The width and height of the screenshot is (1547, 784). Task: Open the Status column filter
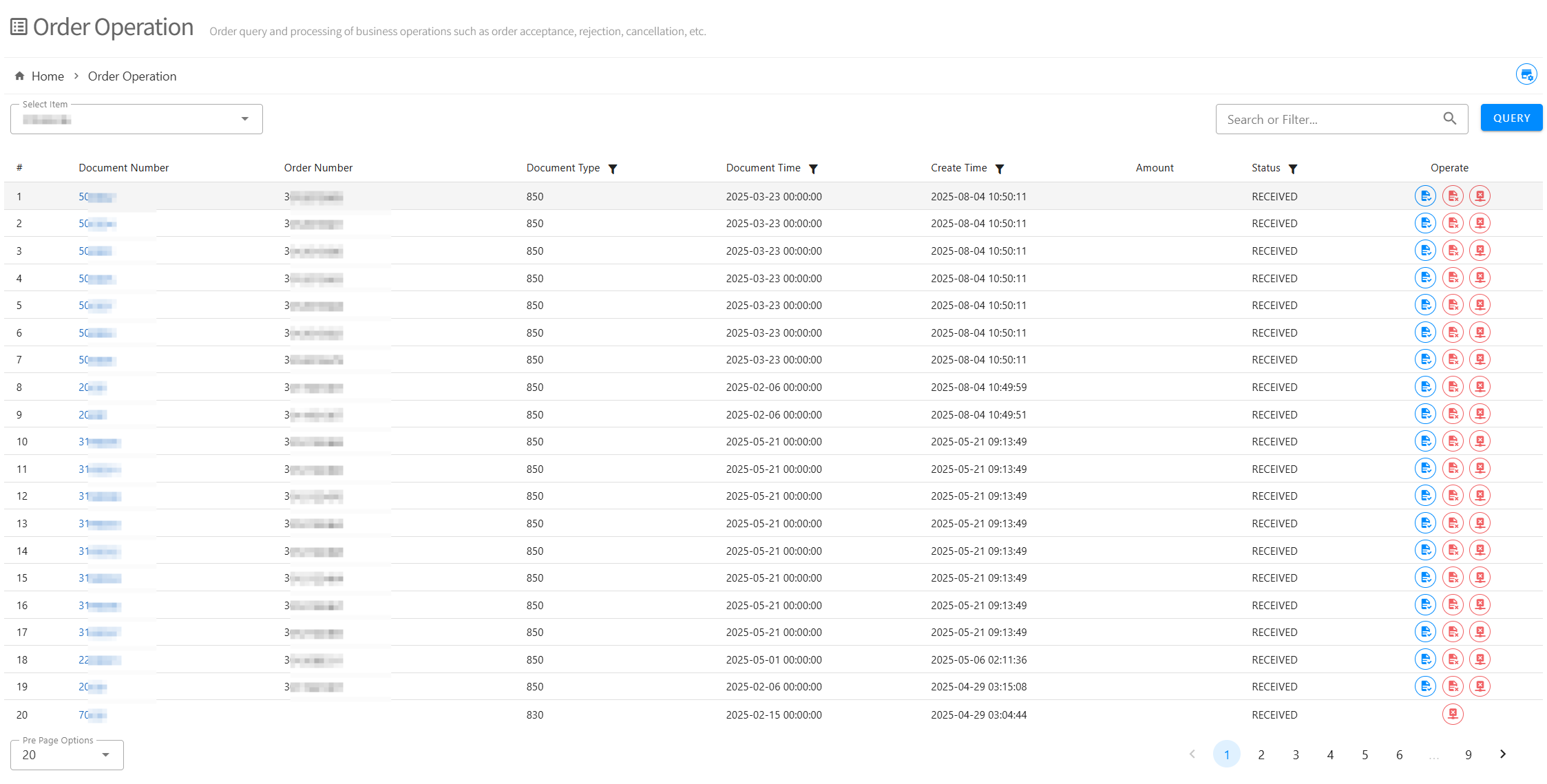(1293, 169)
